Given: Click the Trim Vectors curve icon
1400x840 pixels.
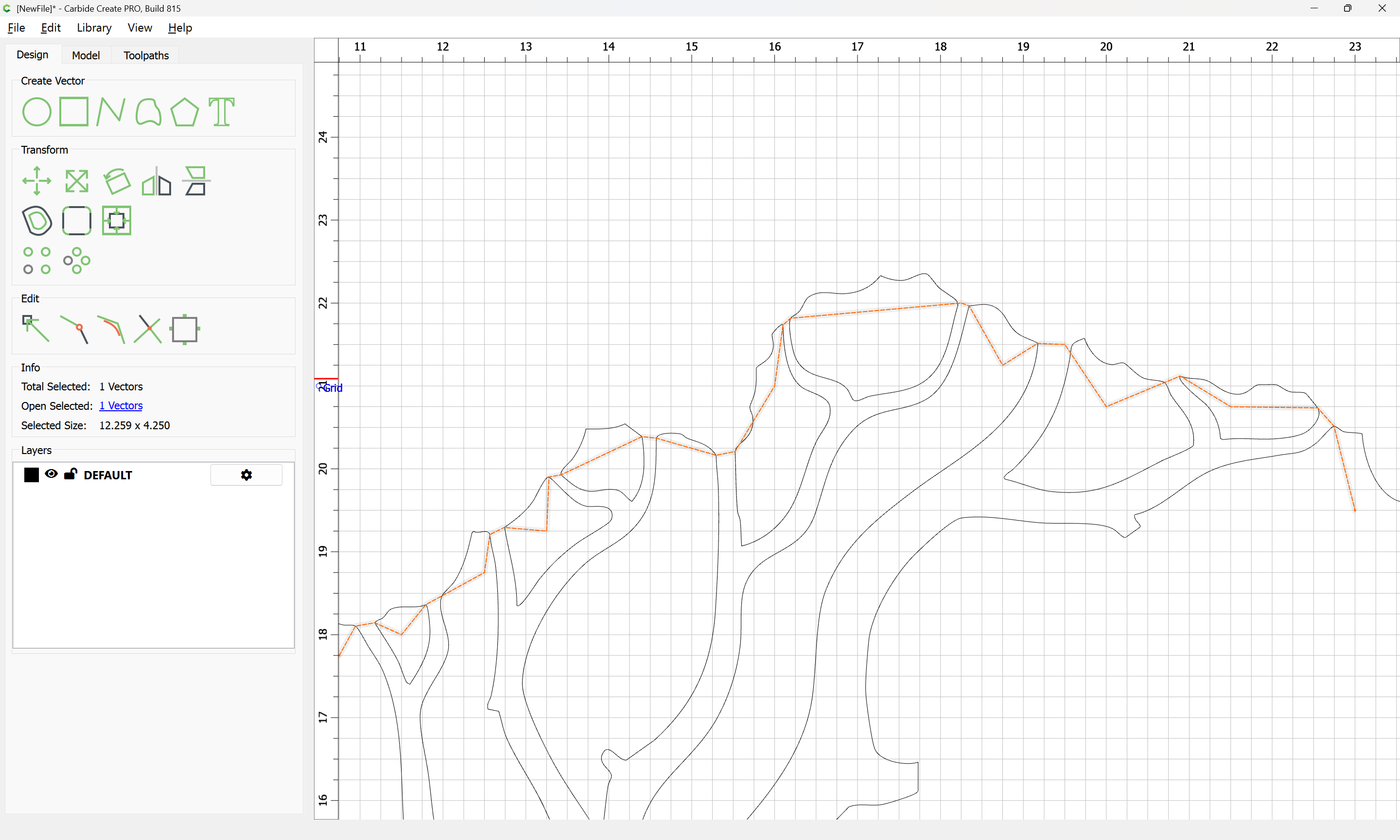Looking at the screenshot, I should pos(111,330).
